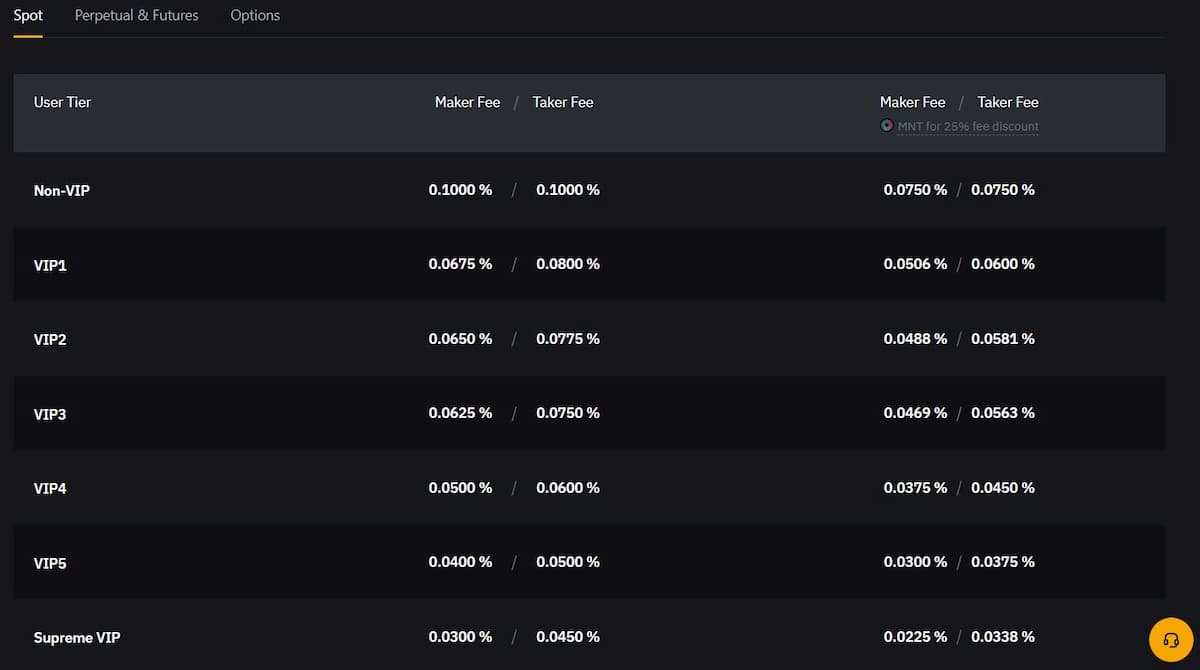Select the VIP2 tier row label
The width and height of the screenshot is (1200, 670).
point(50,340)
